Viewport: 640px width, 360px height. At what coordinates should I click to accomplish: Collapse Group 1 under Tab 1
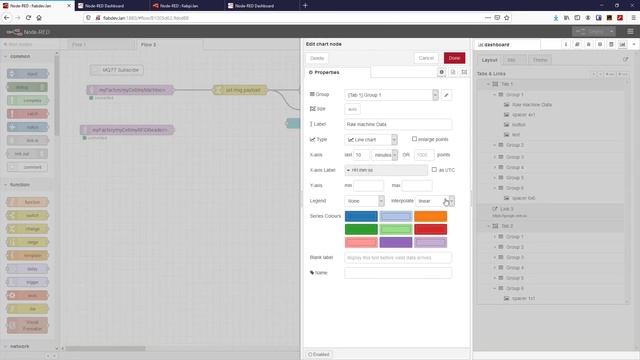point(495,94)
